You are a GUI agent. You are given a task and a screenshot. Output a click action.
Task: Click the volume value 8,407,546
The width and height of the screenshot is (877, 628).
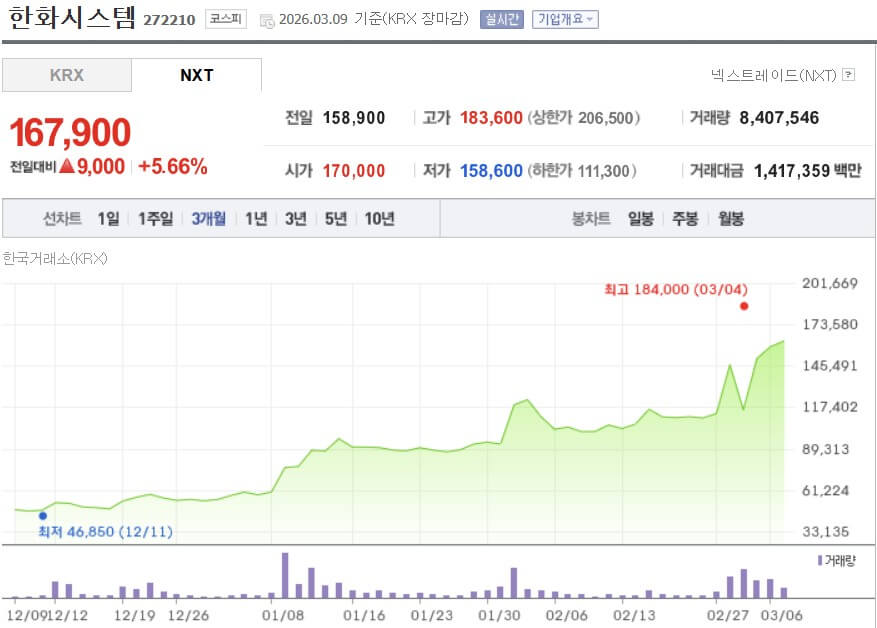[x=779, y=118]
